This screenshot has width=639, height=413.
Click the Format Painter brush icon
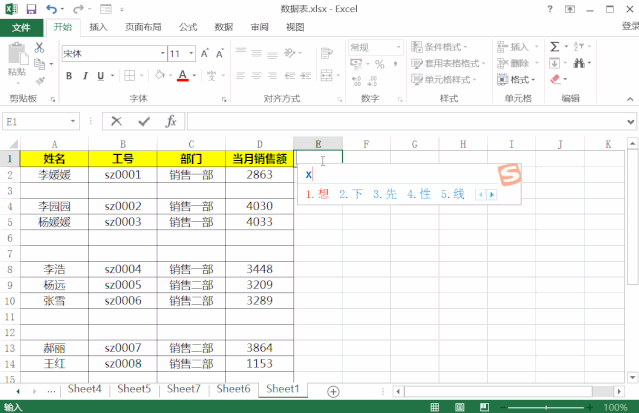[40, 80]
